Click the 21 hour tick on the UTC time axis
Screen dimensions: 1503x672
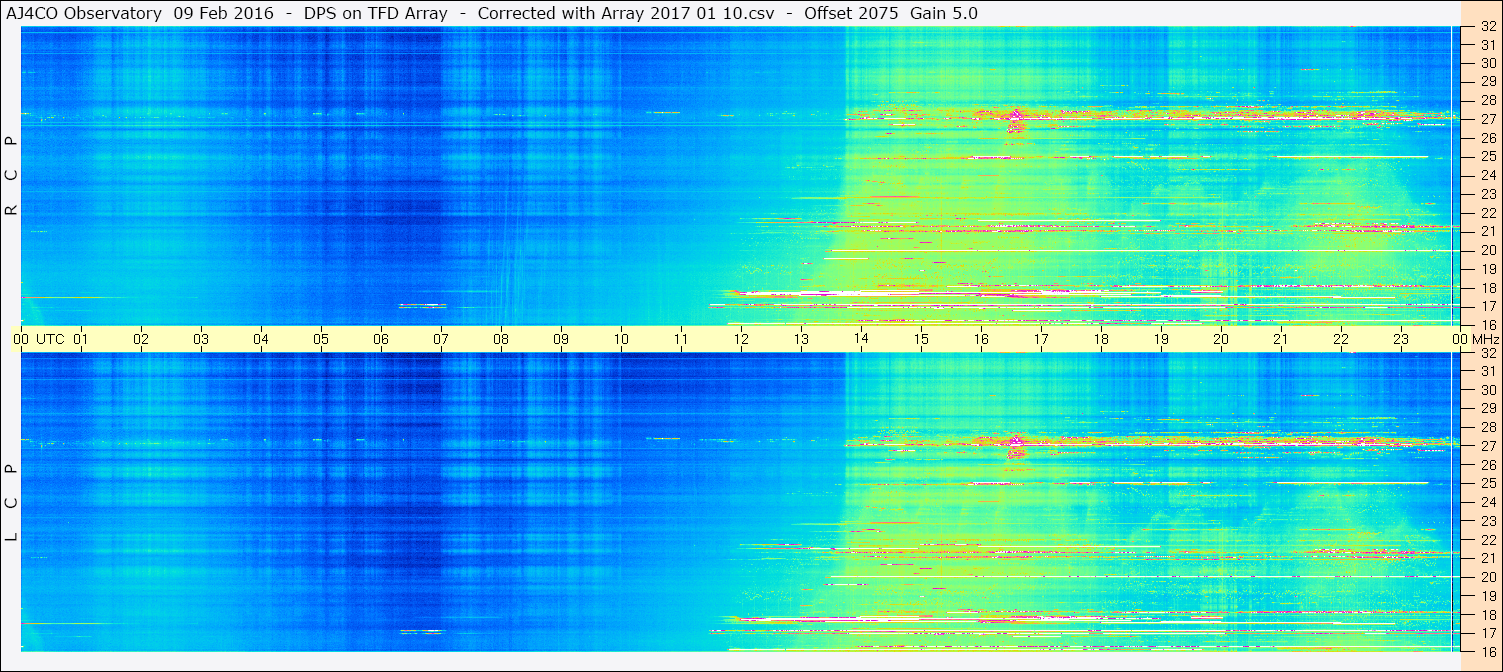1281,339
